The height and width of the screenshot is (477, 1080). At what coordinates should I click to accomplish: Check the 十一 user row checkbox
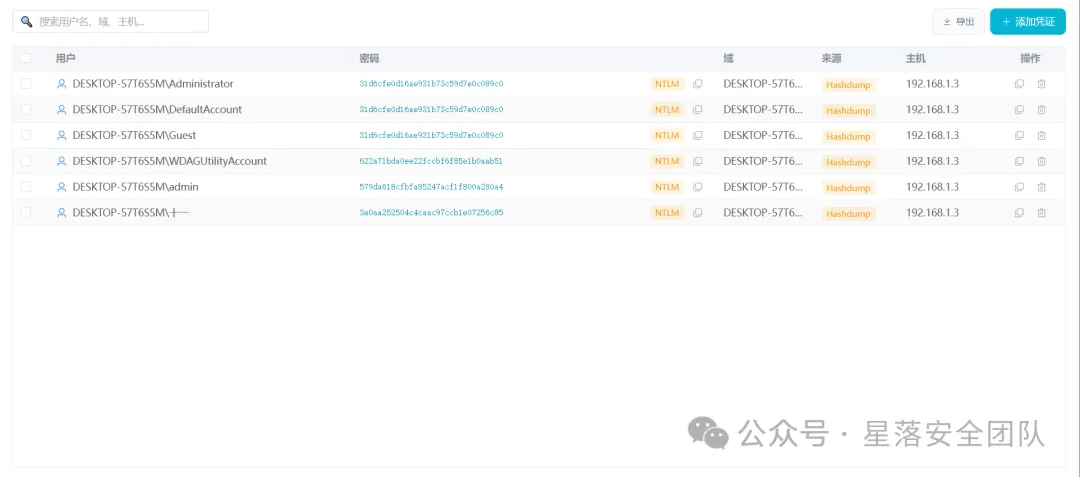[25, 213]
